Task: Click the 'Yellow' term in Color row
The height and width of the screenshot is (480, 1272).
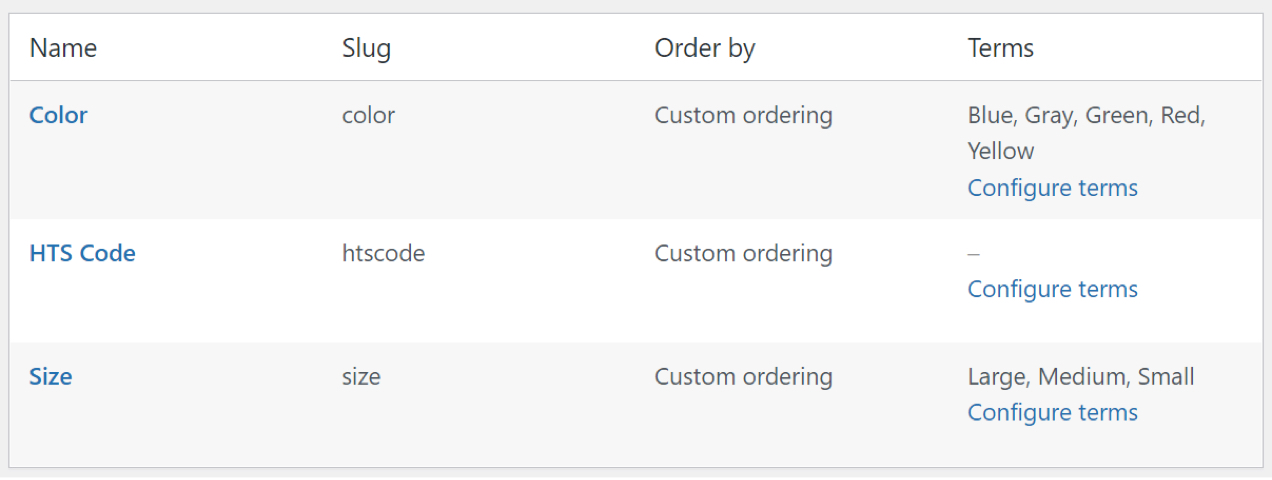Action: 1000,151
